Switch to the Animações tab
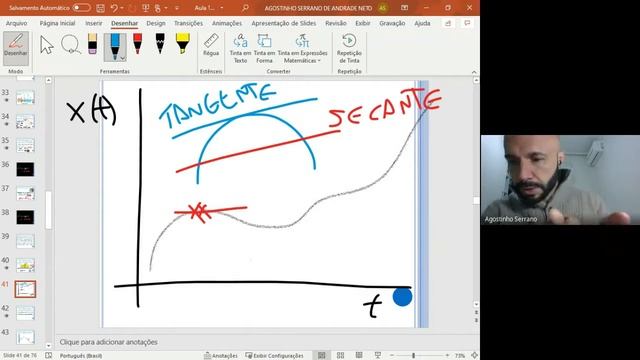Image resolution: width=640 pixels, height=360 pixels. point(227,23)
